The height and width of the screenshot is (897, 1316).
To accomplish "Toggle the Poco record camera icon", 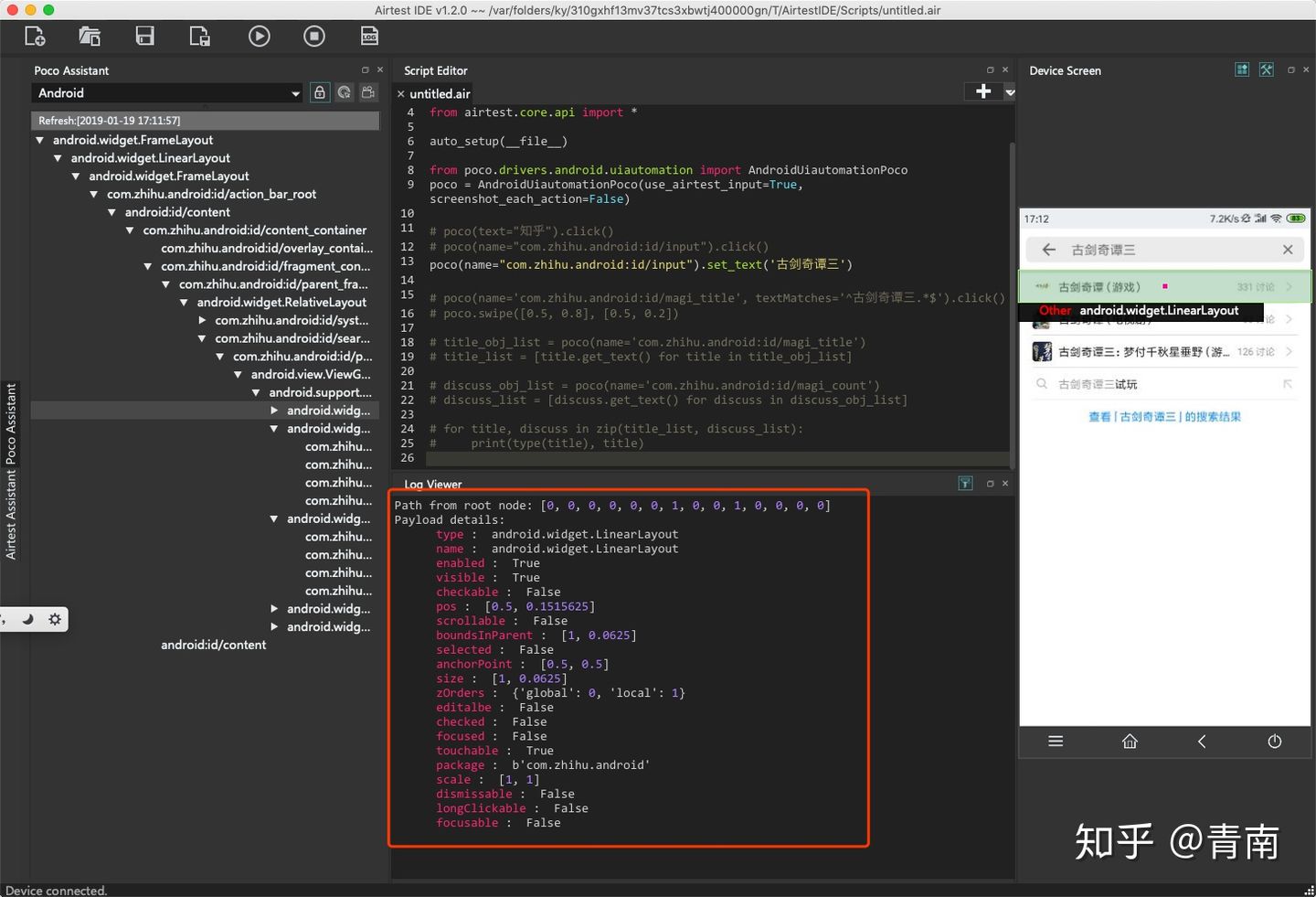I will coord(368,92).
